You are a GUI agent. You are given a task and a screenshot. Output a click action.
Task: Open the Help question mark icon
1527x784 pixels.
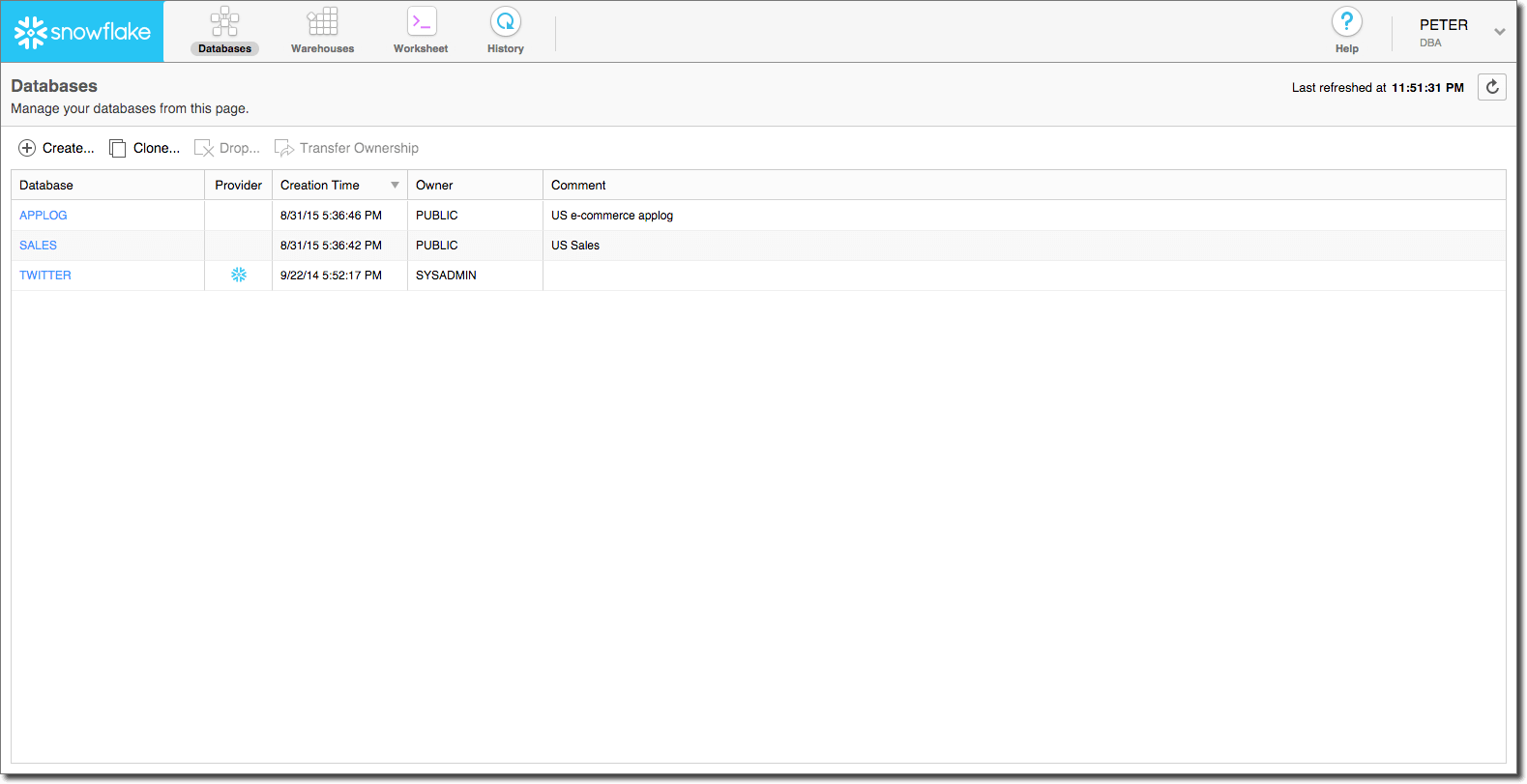[1346, 21]
